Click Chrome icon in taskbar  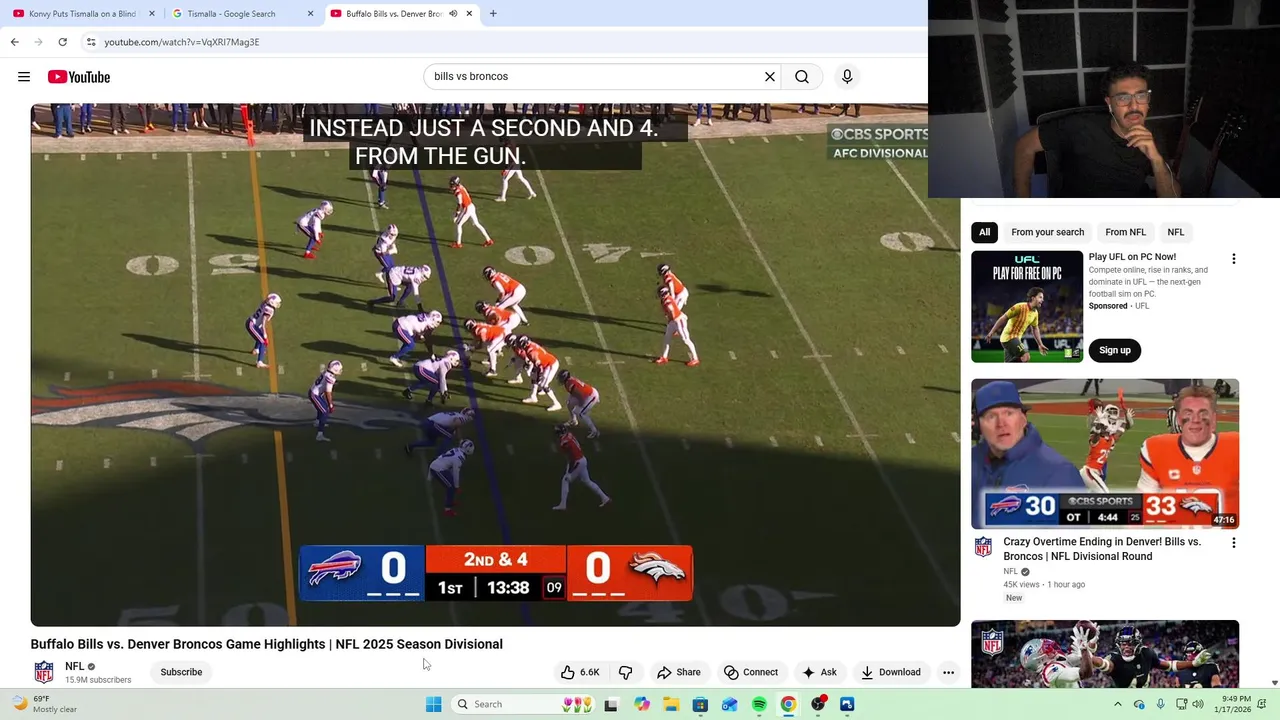788,704
